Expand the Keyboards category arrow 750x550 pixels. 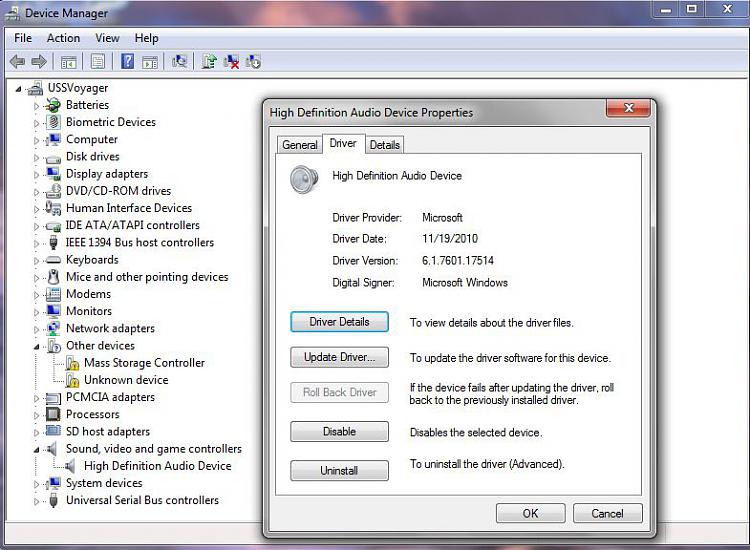[36, 261]
